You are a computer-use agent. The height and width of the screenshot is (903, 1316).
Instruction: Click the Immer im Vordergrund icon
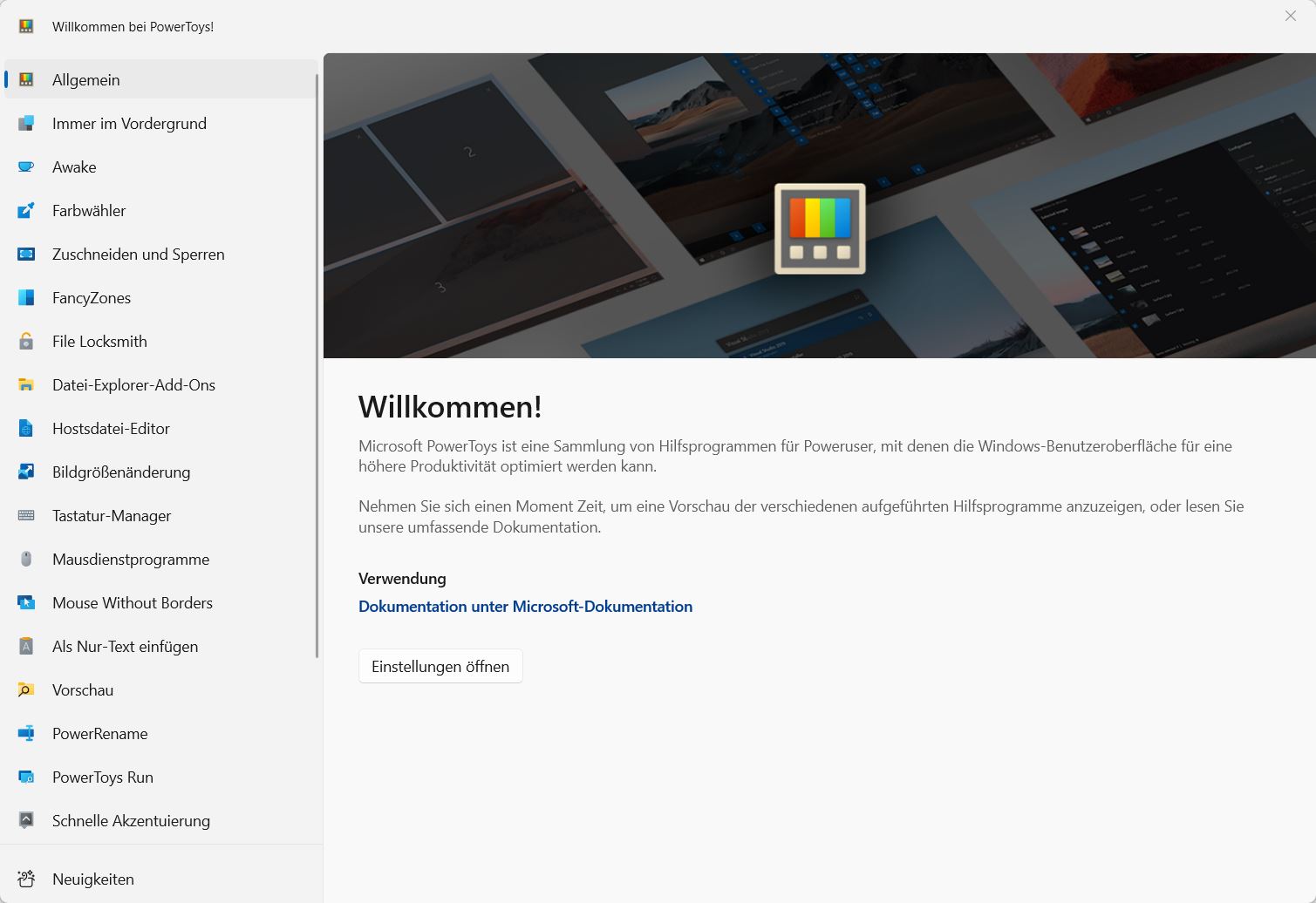click(26, 123)
